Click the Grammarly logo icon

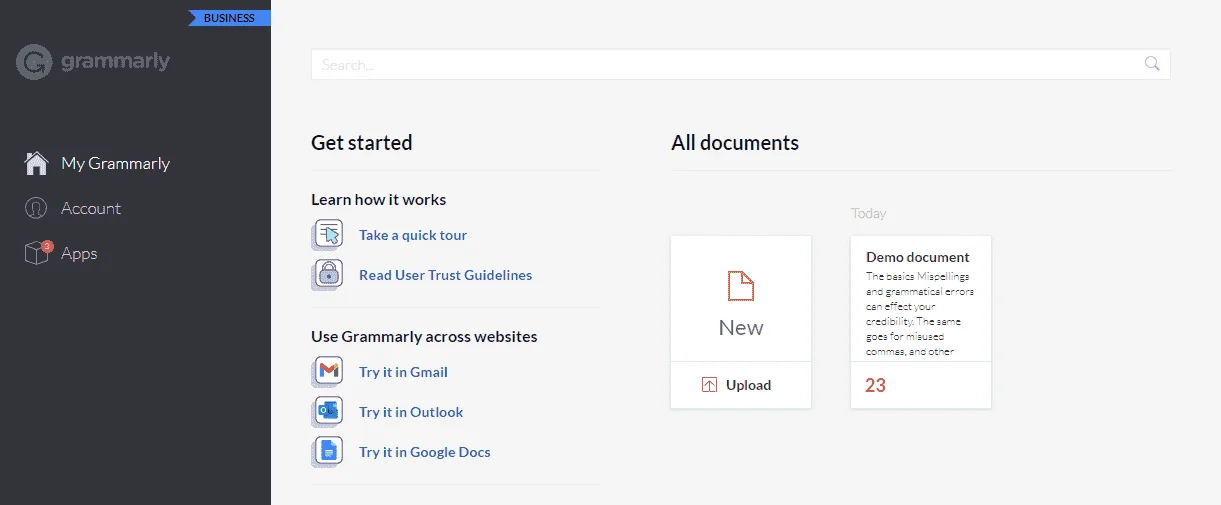pos(34,62)
